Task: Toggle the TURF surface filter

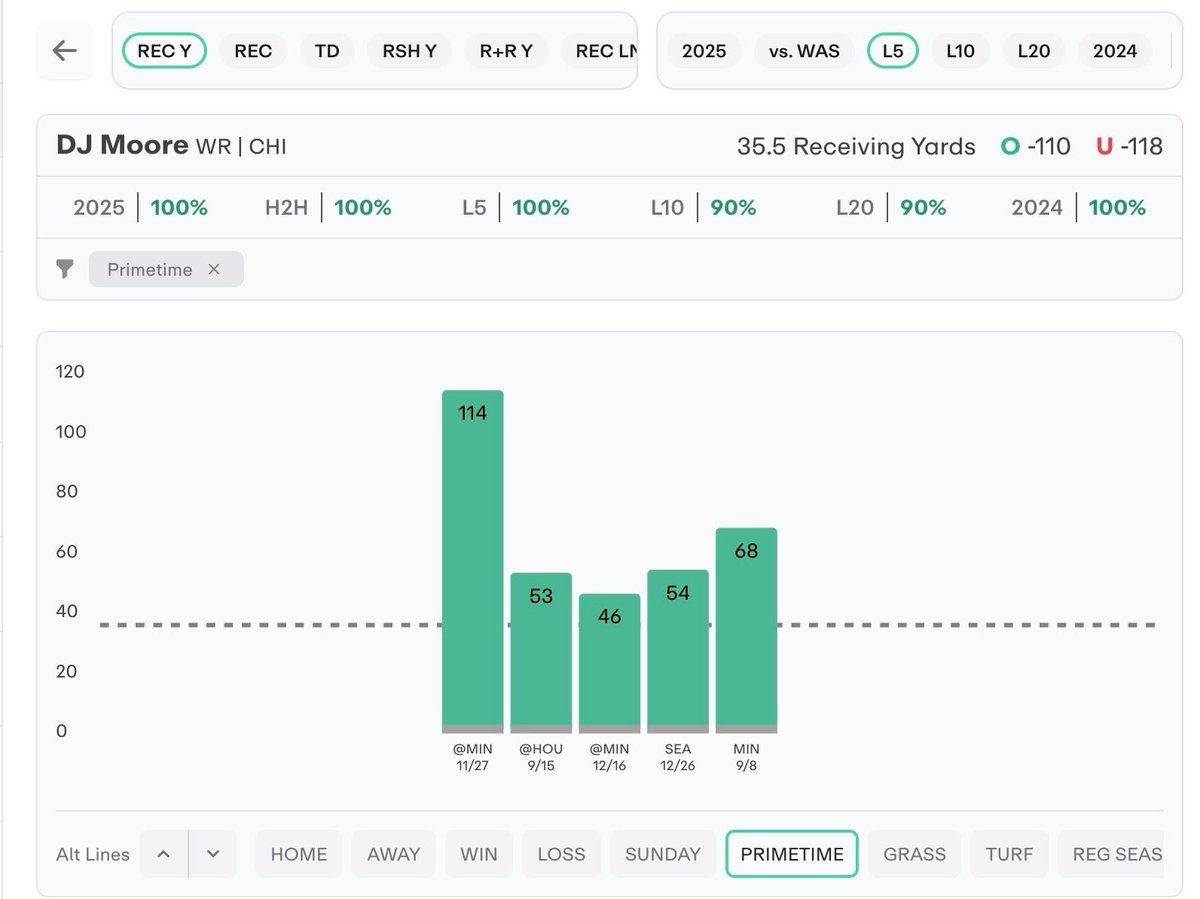Action: pos(1010,854)
